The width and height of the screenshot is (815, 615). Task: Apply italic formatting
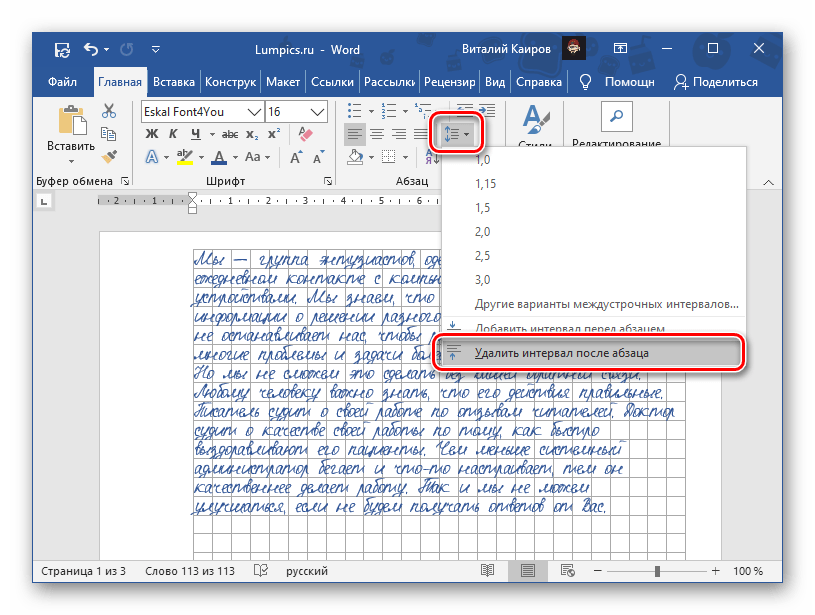click(x=173, y=133)
